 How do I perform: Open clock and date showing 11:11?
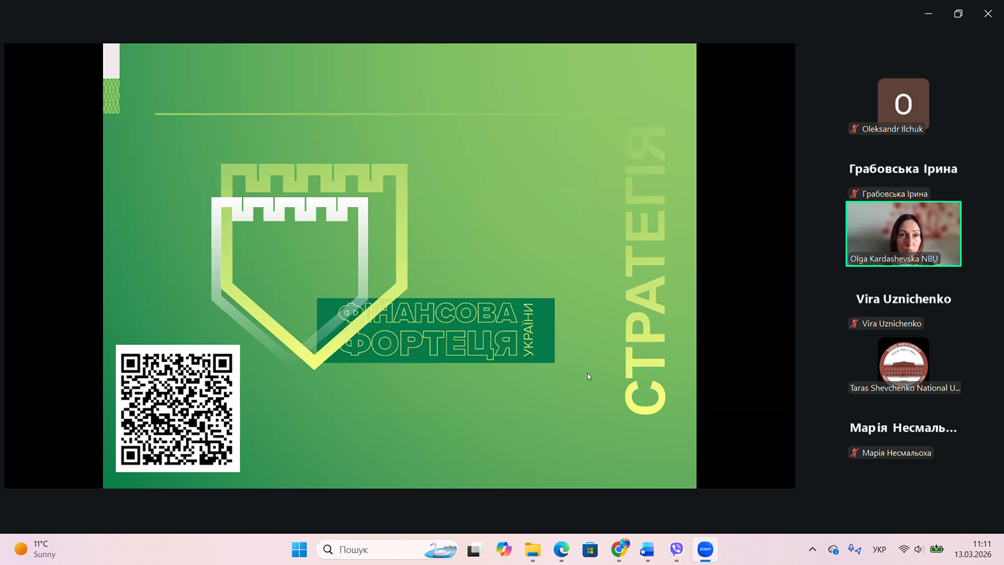972,549
